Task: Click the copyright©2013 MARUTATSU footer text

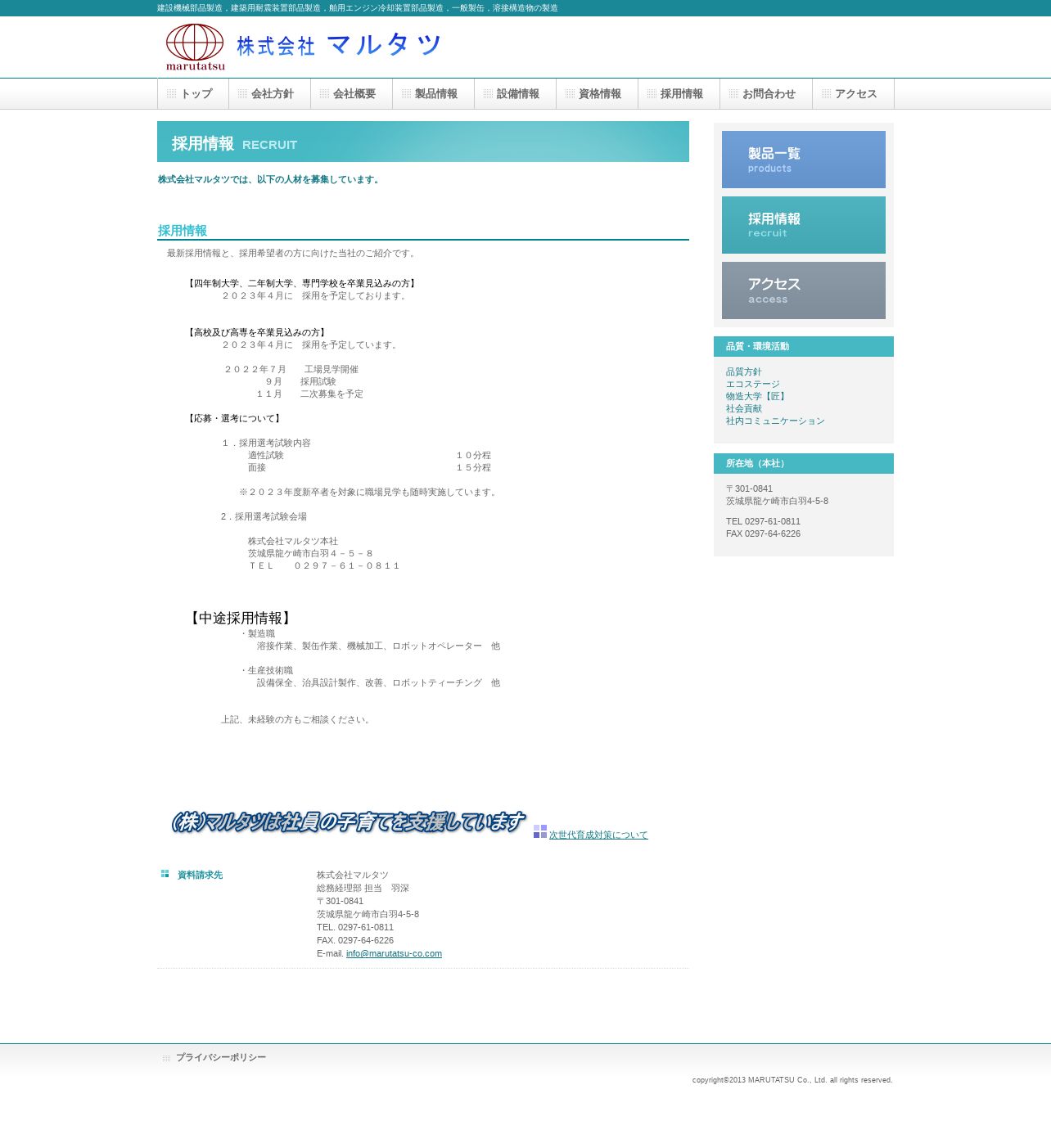Action: pyautogui.click(x=792, y=1080)
